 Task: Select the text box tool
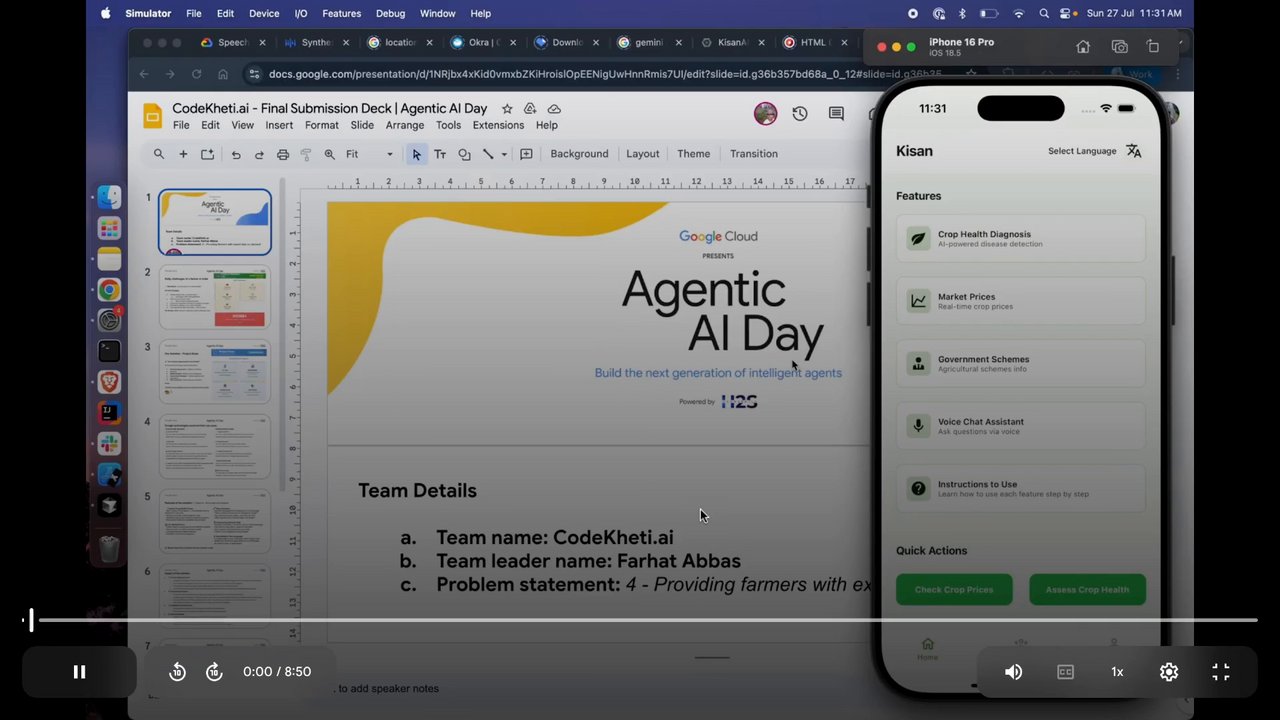(x=440, y=154)
